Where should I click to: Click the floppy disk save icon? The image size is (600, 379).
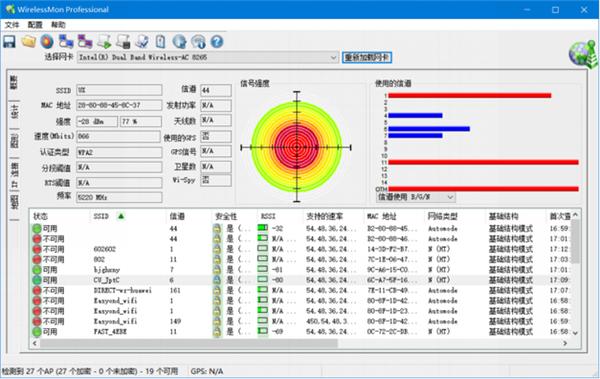tap(10, 41)
